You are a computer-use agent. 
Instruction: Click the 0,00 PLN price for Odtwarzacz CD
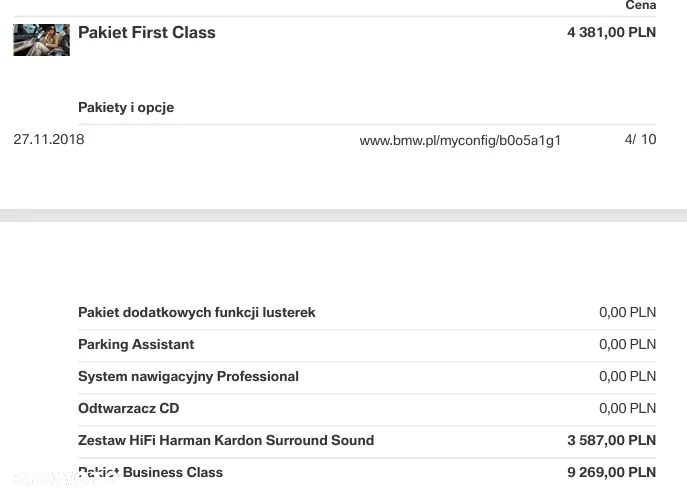[627, 408]
